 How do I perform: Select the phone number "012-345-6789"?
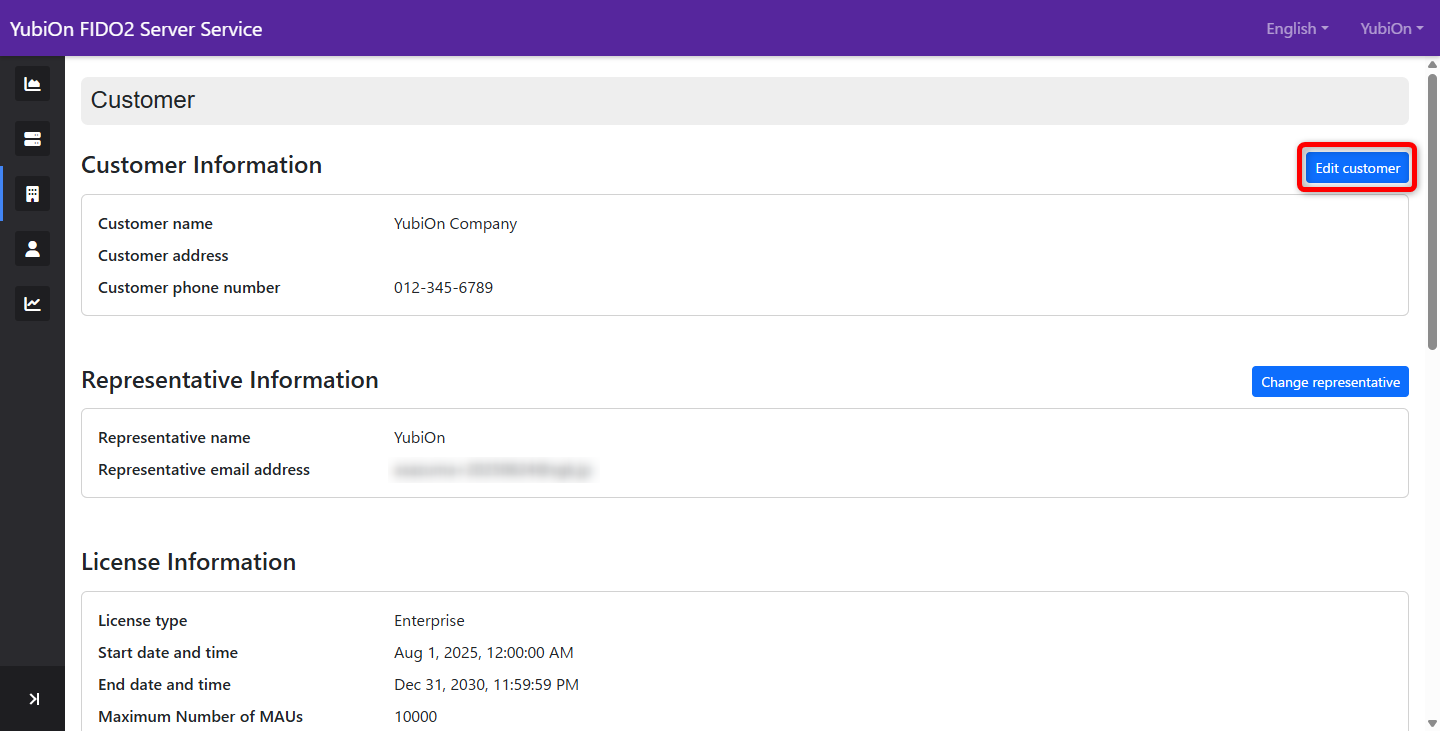tap(443, 288)
